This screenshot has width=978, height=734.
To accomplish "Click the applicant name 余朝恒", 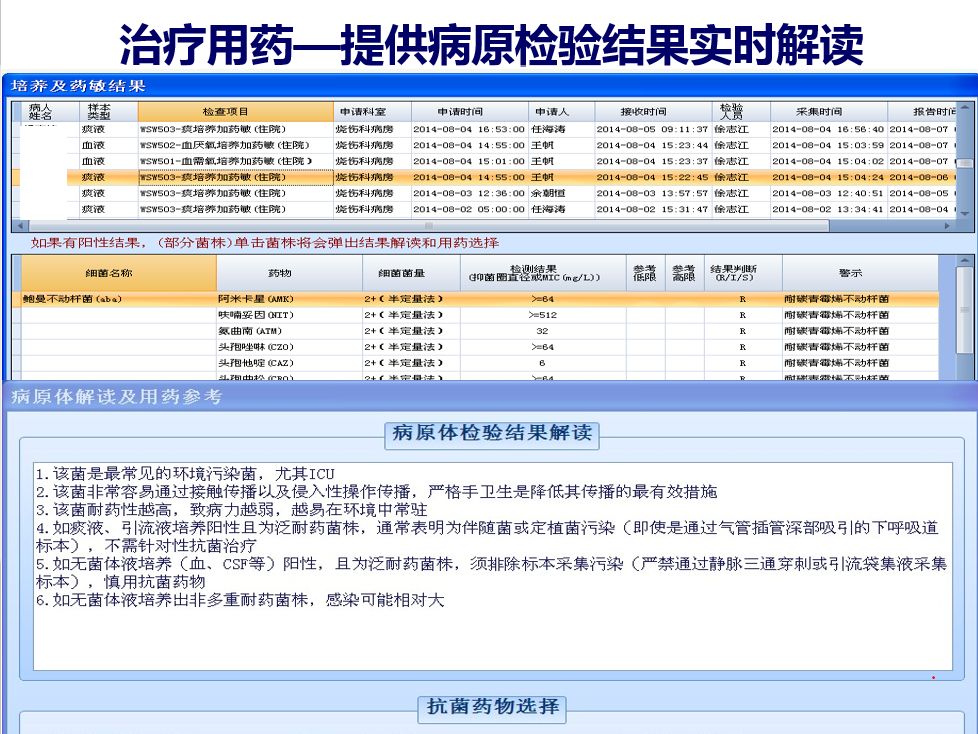I will 548,193.
